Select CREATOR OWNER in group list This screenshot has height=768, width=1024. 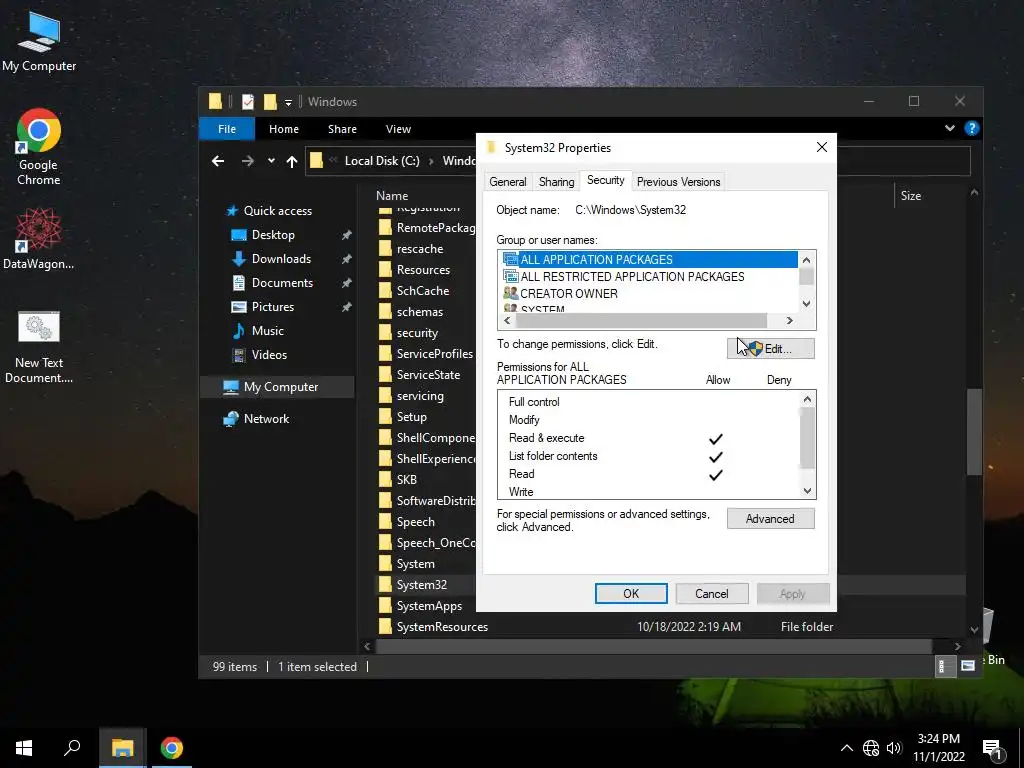click(569, 293)
